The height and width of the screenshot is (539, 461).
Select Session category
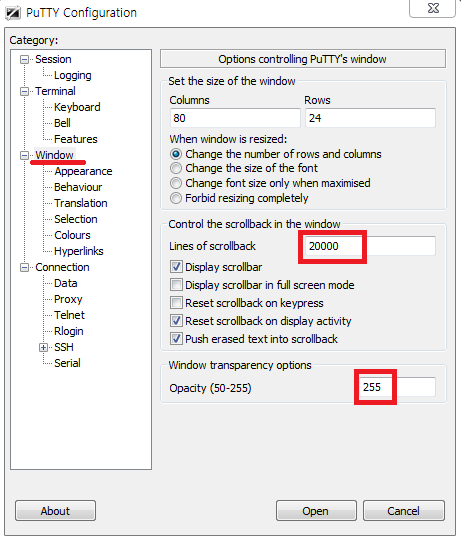(53, 59)
